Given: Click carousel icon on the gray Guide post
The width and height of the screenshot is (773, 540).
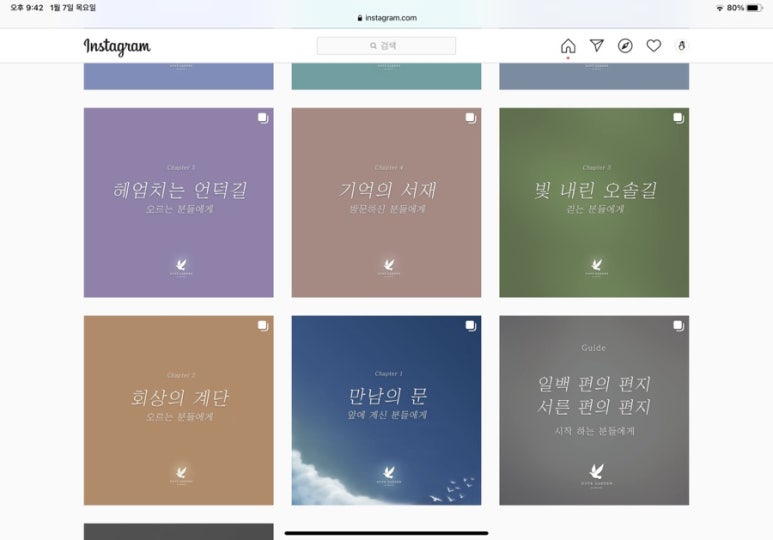Looking at the screenshot, I should pyautogui.click(x=679, y=326).
